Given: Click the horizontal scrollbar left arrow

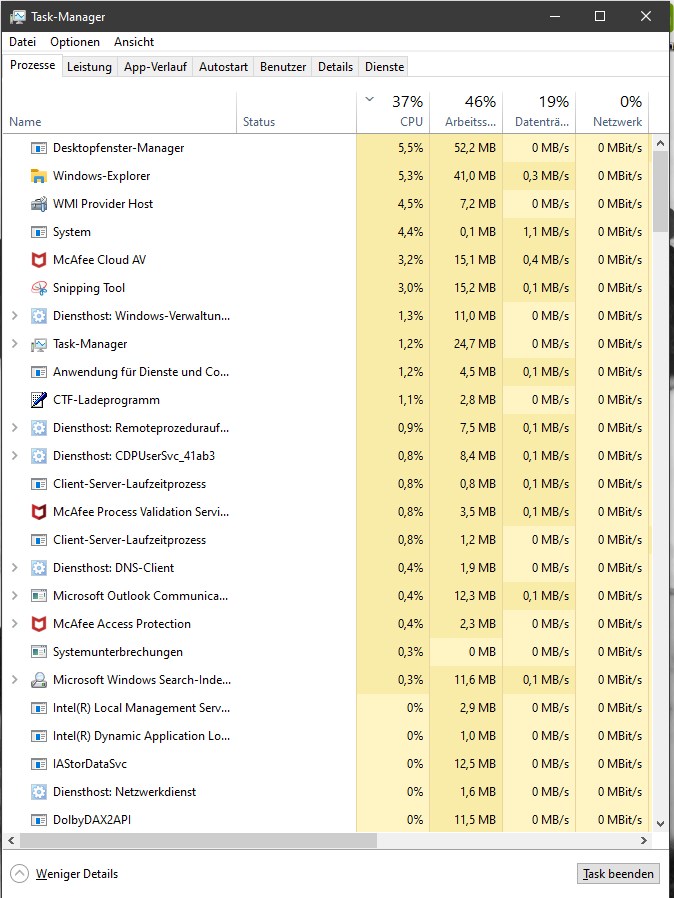Looking at the screenshot, I should coord(11,840).
